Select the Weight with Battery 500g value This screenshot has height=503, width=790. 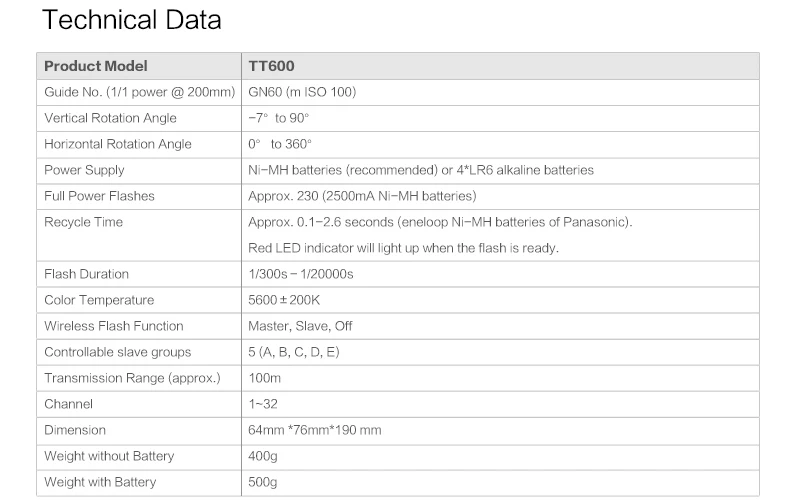(x=262, y=482)
